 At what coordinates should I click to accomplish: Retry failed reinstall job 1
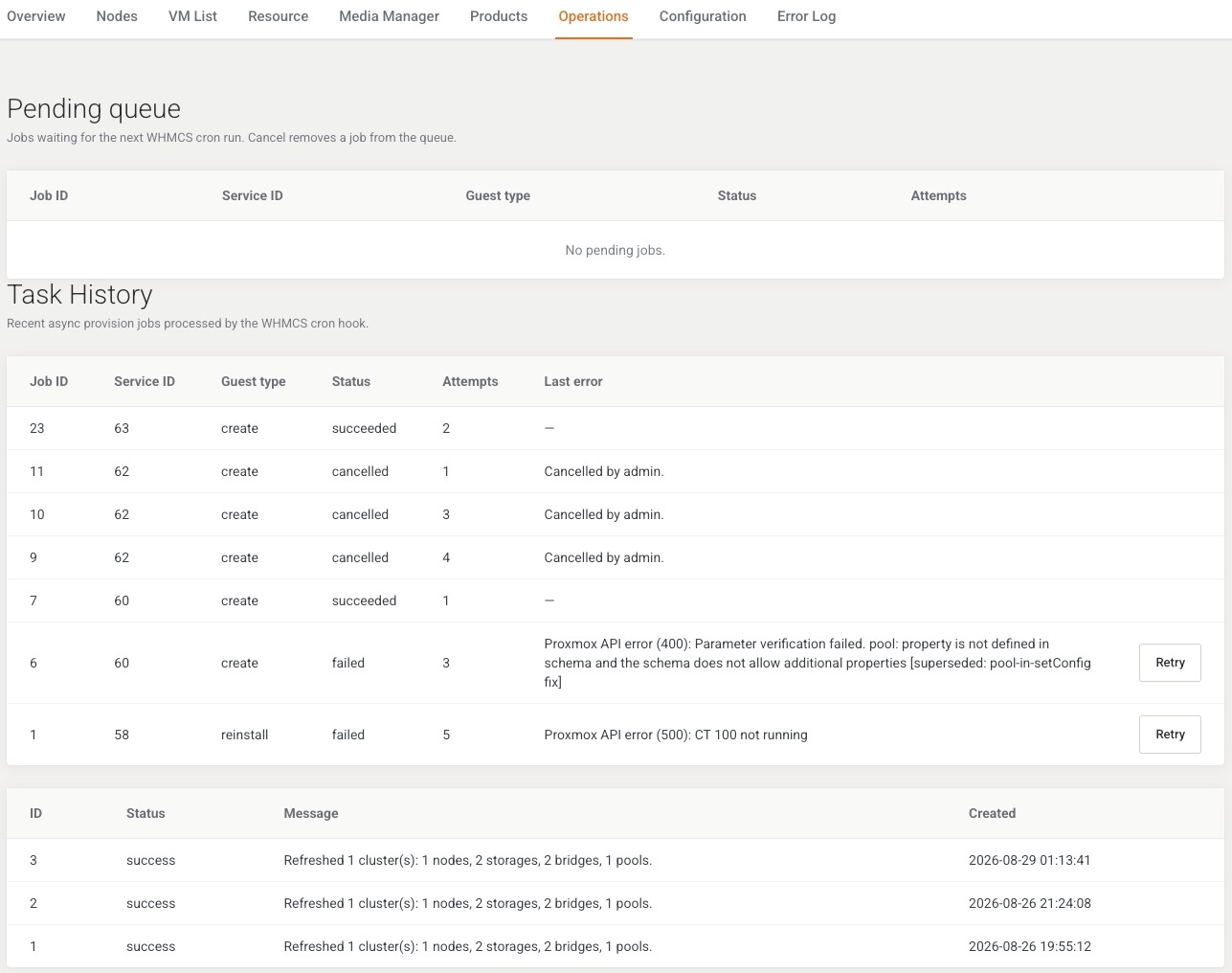click(x=1170, y=735)
